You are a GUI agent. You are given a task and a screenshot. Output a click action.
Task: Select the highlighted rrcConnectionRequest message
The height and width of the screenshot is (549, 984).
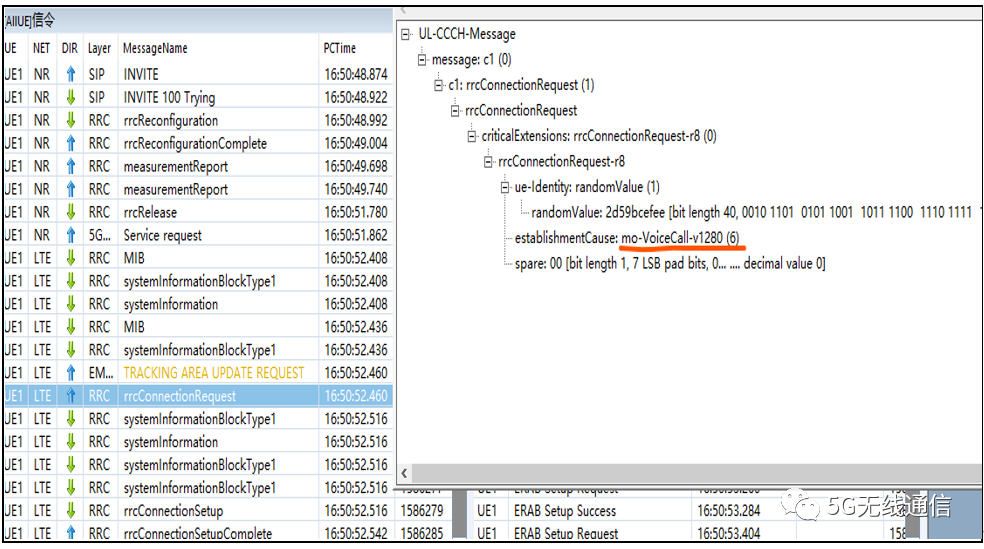point(179,397)
